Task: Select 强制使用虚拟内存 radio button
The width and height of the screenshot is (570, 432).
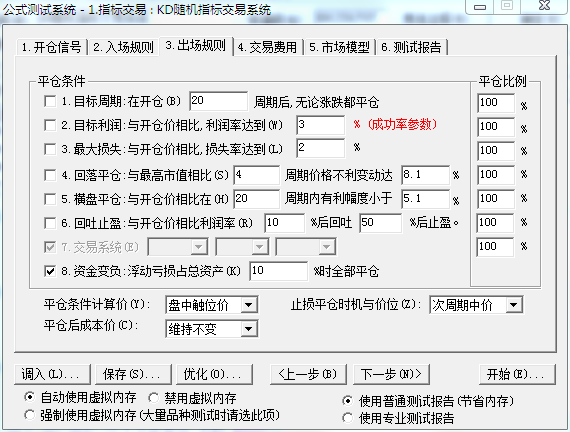Action: [x=29, y=415]
